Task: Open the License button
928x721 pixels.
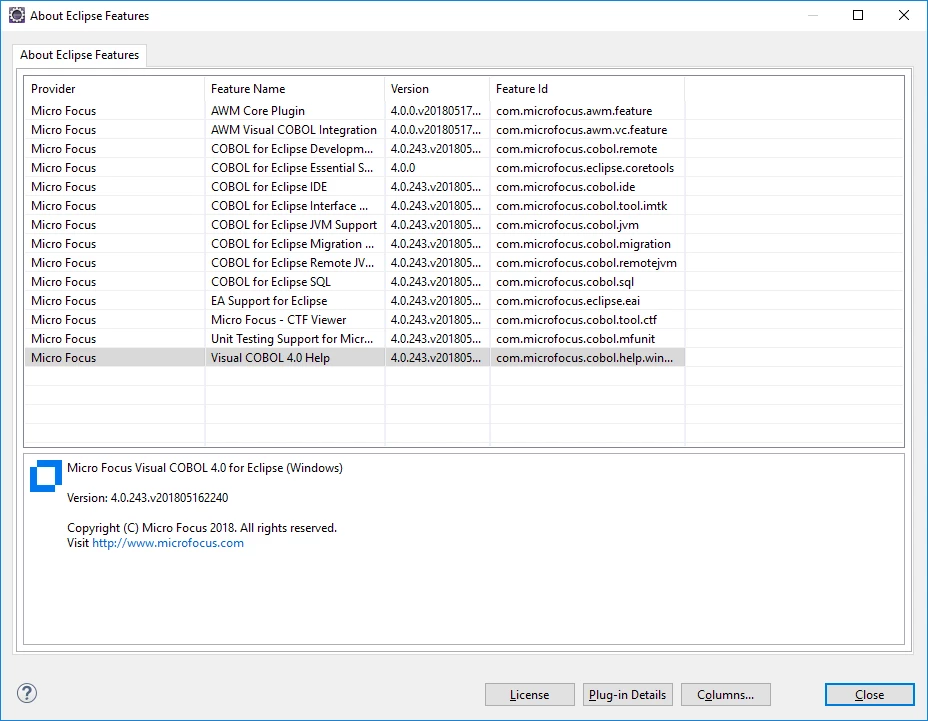Action: coord(530,695)
